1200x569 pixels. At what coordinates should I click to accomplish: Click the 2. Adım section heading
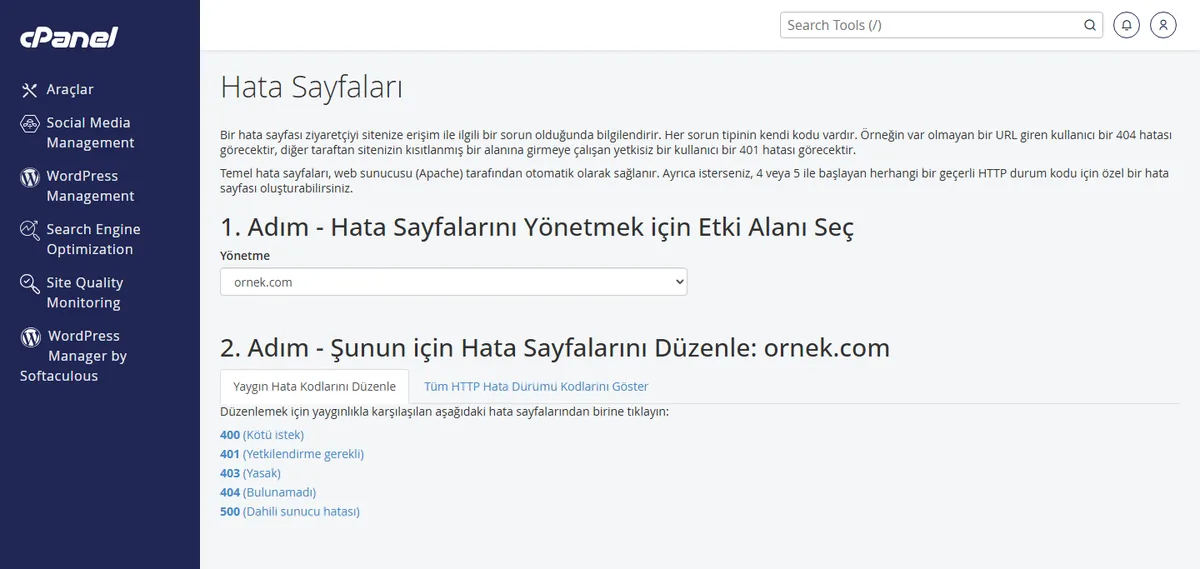pyautogui.click(x=555, y=347)
